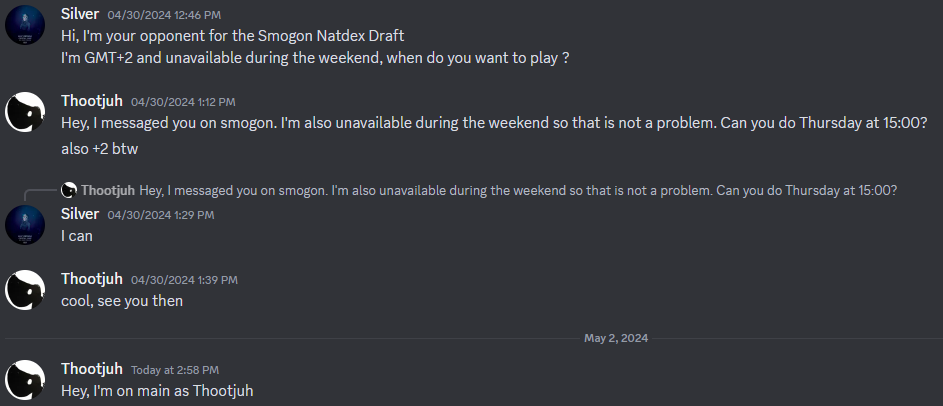Open Thootjuh's avatar next to 'cool, see you then'

point(25,290)
